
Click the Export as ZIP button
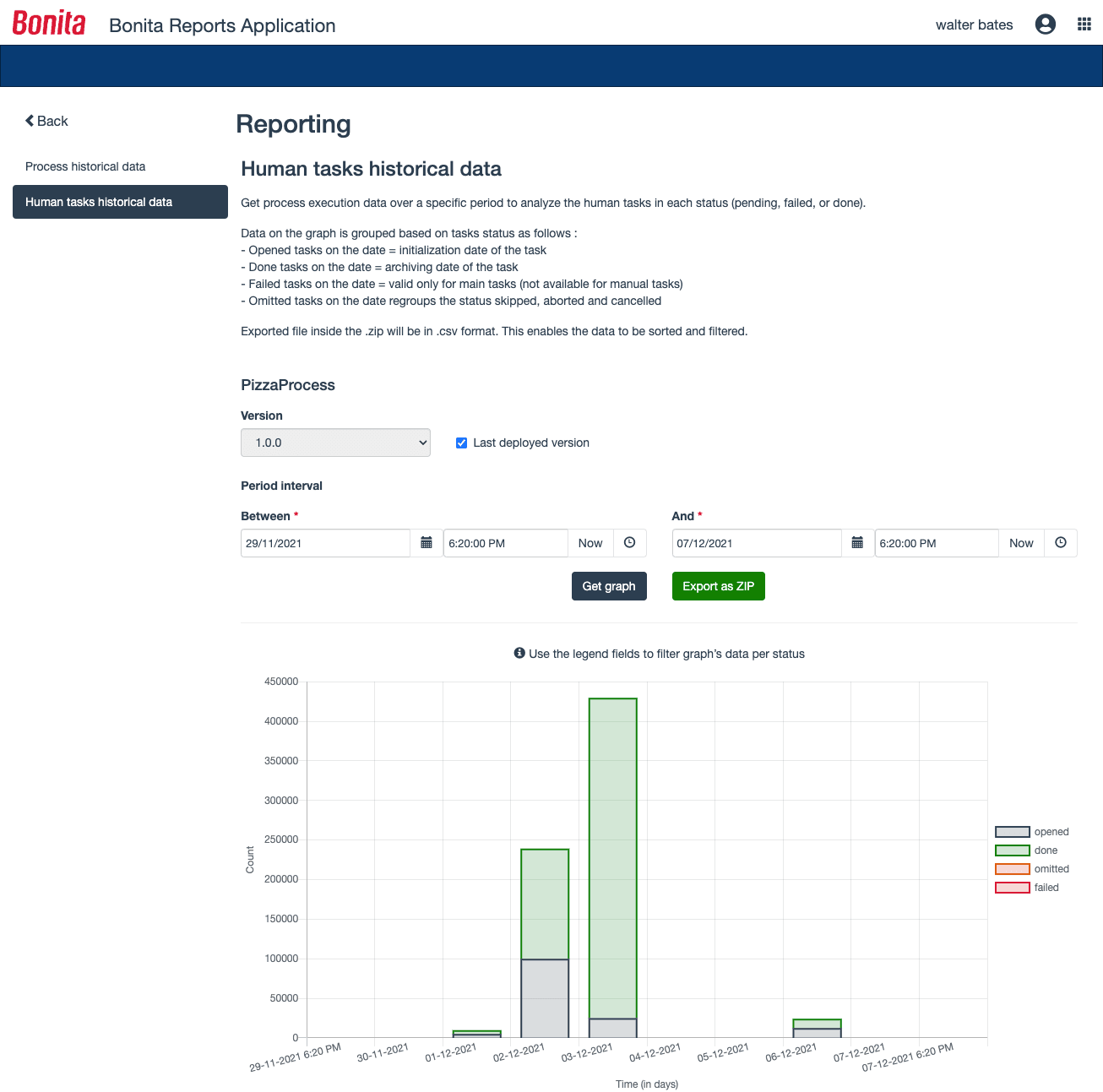718,585
